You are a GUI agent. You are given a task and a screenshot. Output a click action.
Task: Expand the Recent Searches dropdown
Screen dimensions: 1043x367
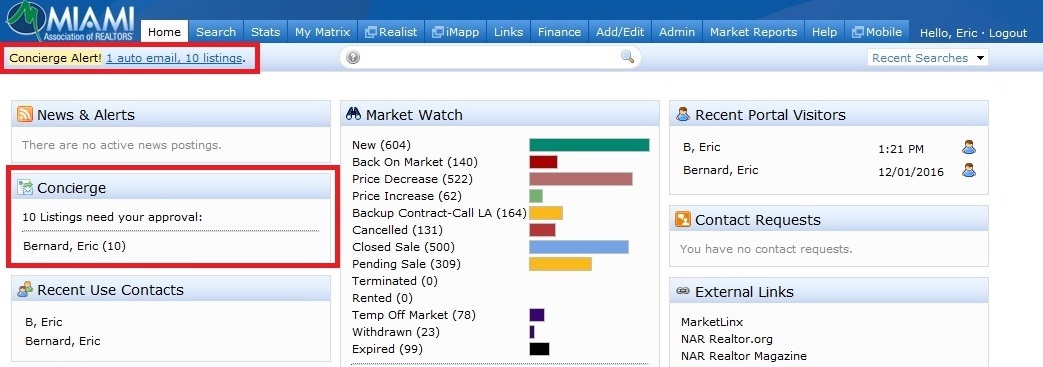point(928,58)
